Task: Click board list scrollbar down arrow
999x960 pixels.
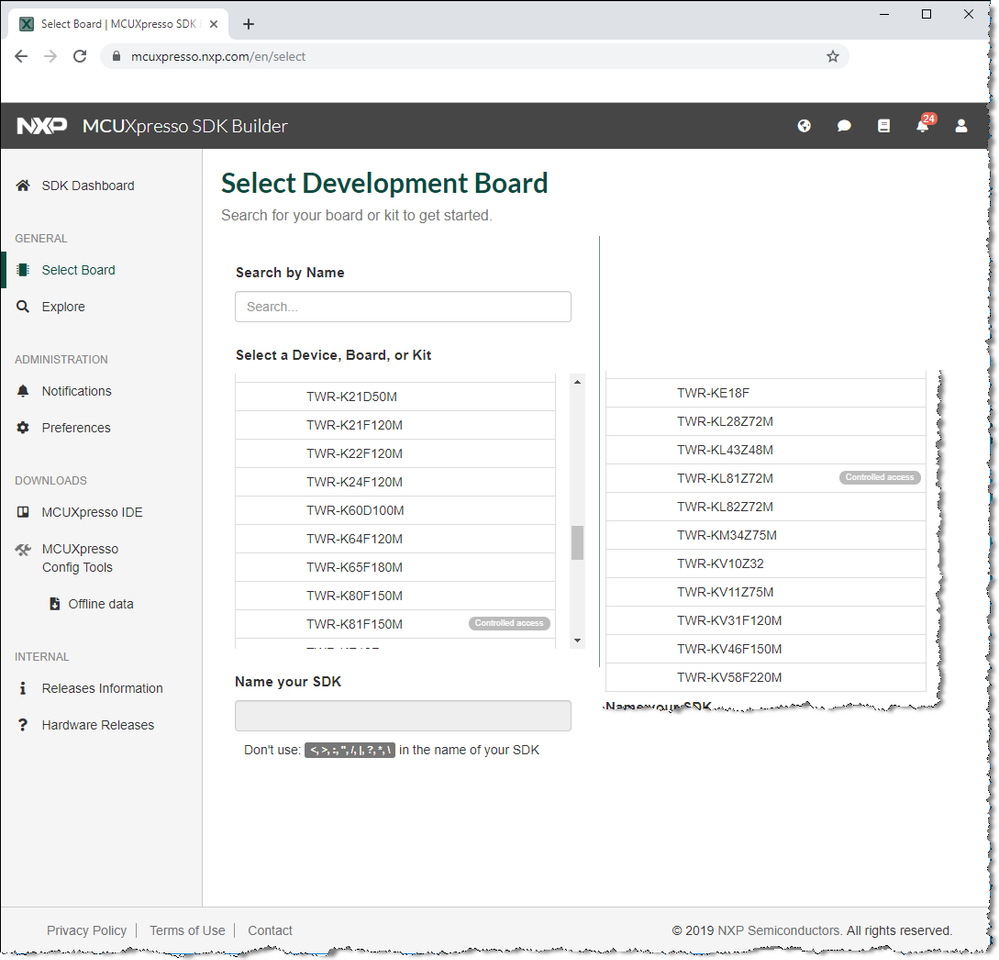Action: point(577,640)
